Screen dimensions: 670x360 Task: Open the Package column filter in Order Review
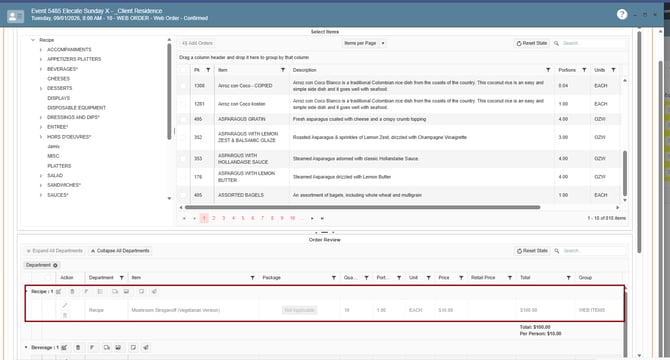click(x=334, y=278)
